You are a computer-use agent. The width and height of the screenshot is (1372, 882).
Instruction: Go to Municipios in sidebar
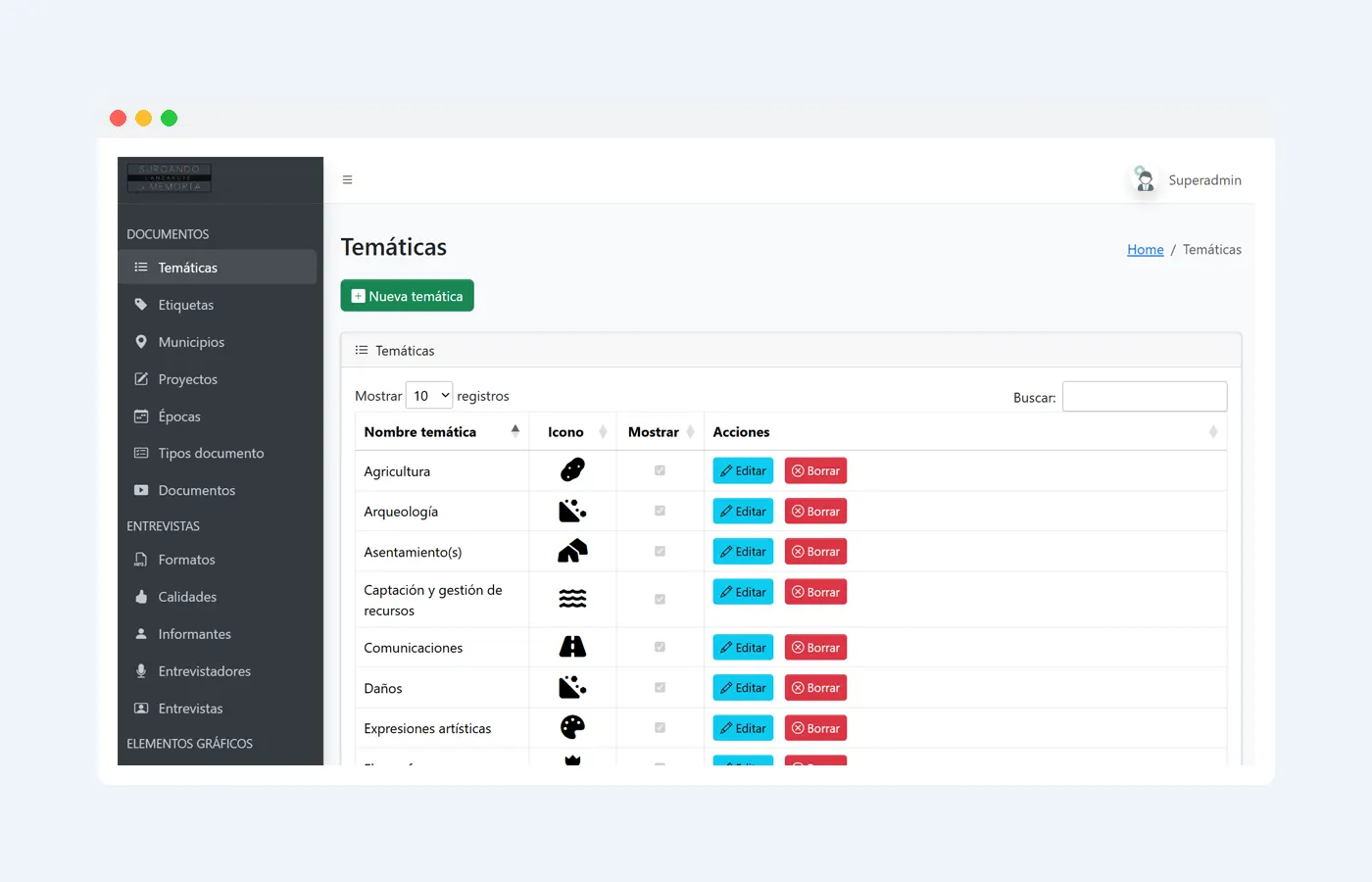tap(191, 342)
